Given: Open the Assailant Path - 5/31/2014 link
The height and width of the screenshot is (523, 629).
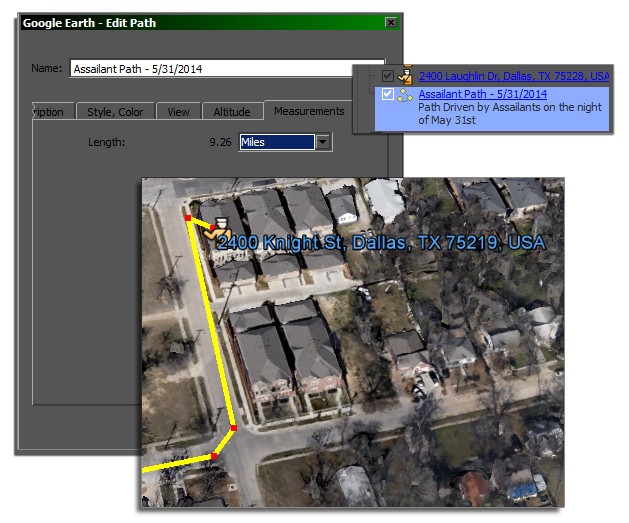Looking at the screenshot, I should coord(483,94).
